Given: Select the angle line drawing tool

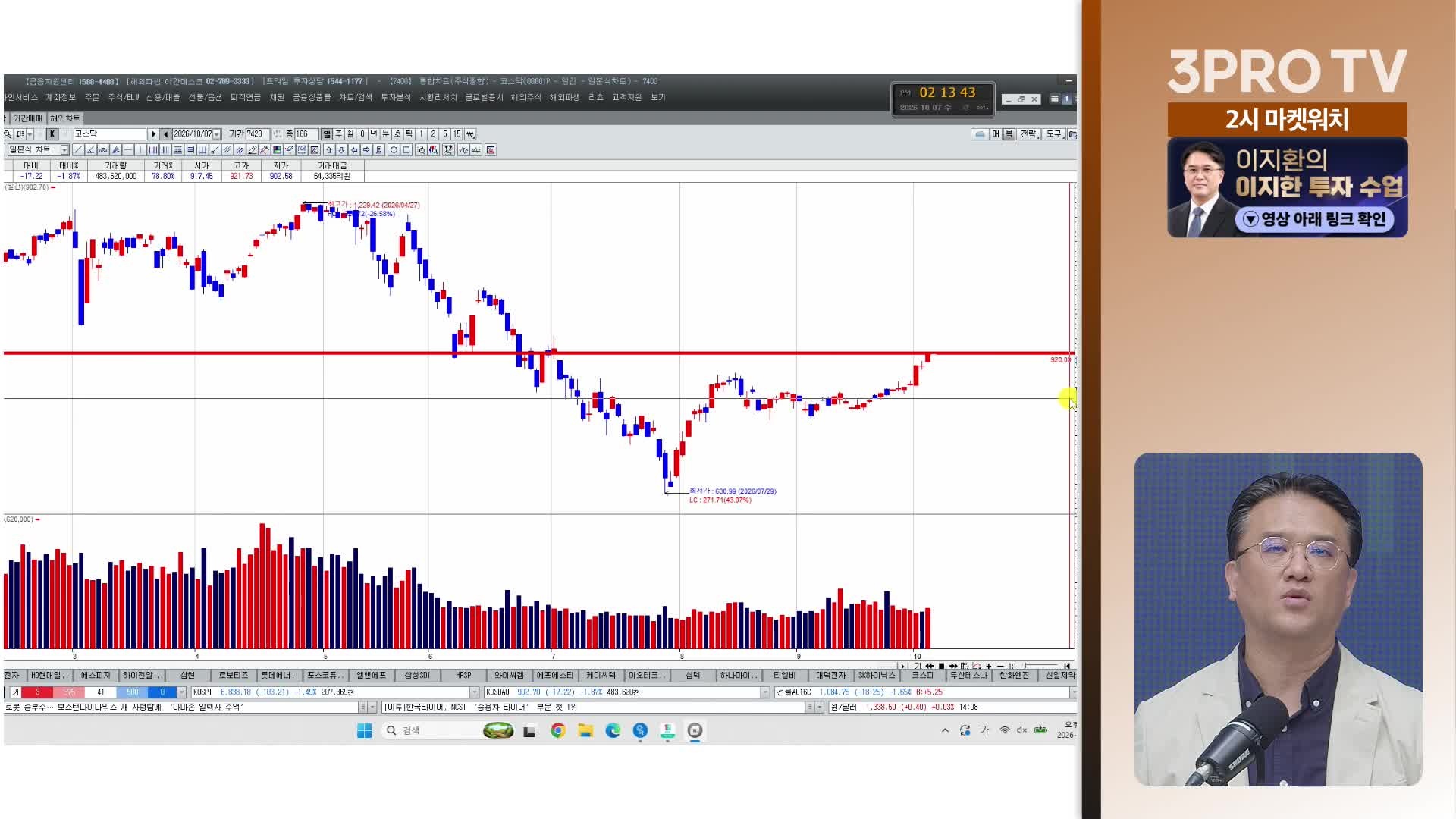Looking at the screenshot, I should pos(90,150).
